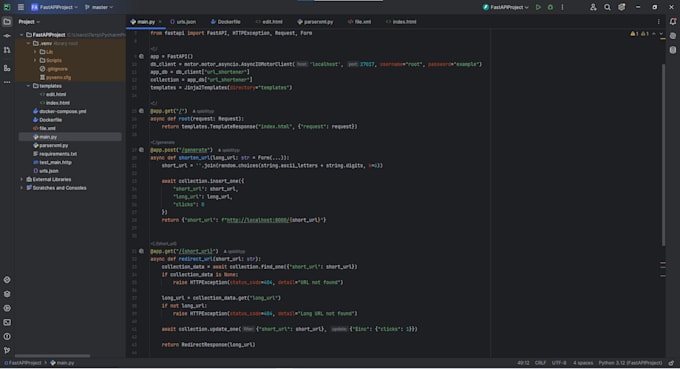Open the Code With Me icon
Screen dimensions: 680x369
[x=593, y=7]
